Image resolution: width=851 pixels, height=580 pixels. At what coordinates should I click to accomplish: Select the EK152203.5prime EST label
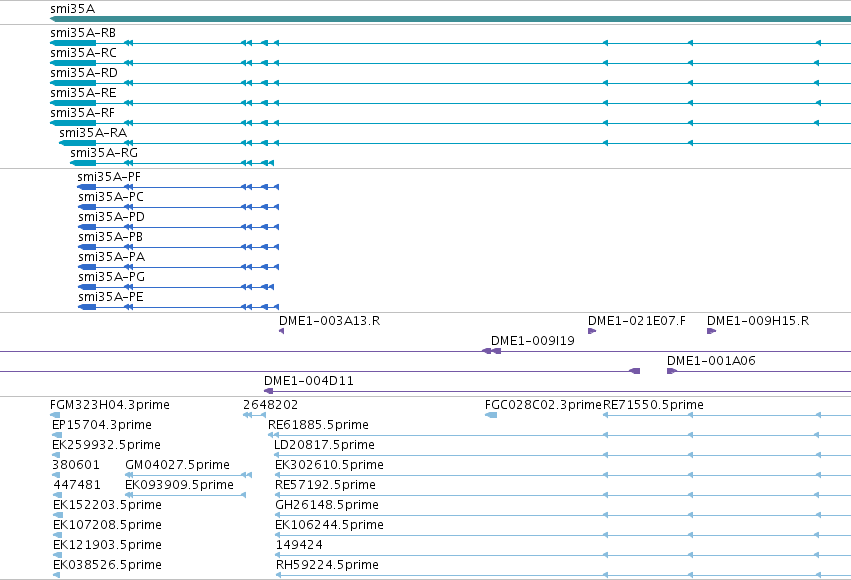pyautogui.click(x=107, y=505)
